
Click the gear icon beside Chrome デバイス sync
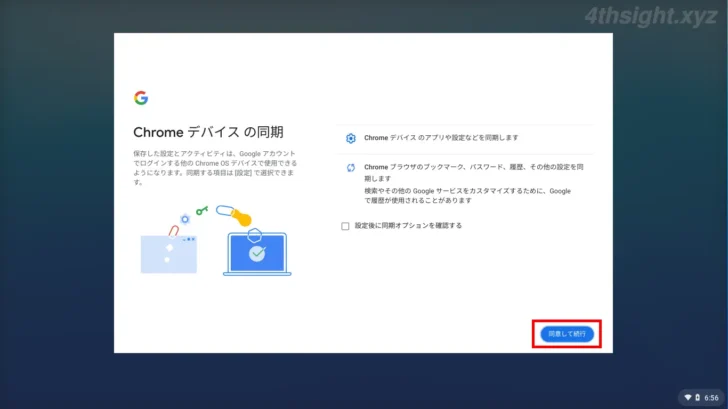[x=351, y=138]
